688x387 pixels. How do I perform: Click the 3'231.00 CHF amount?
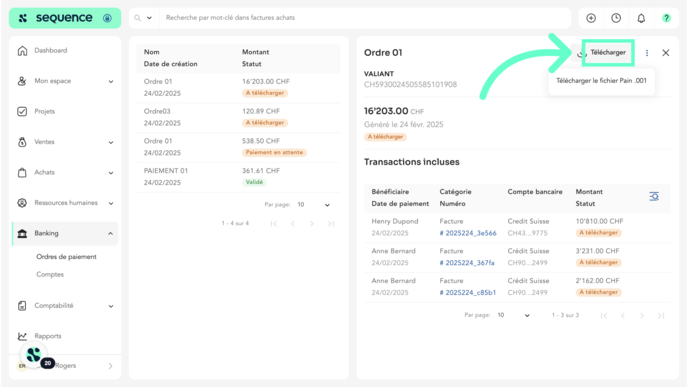coord(597,251)
